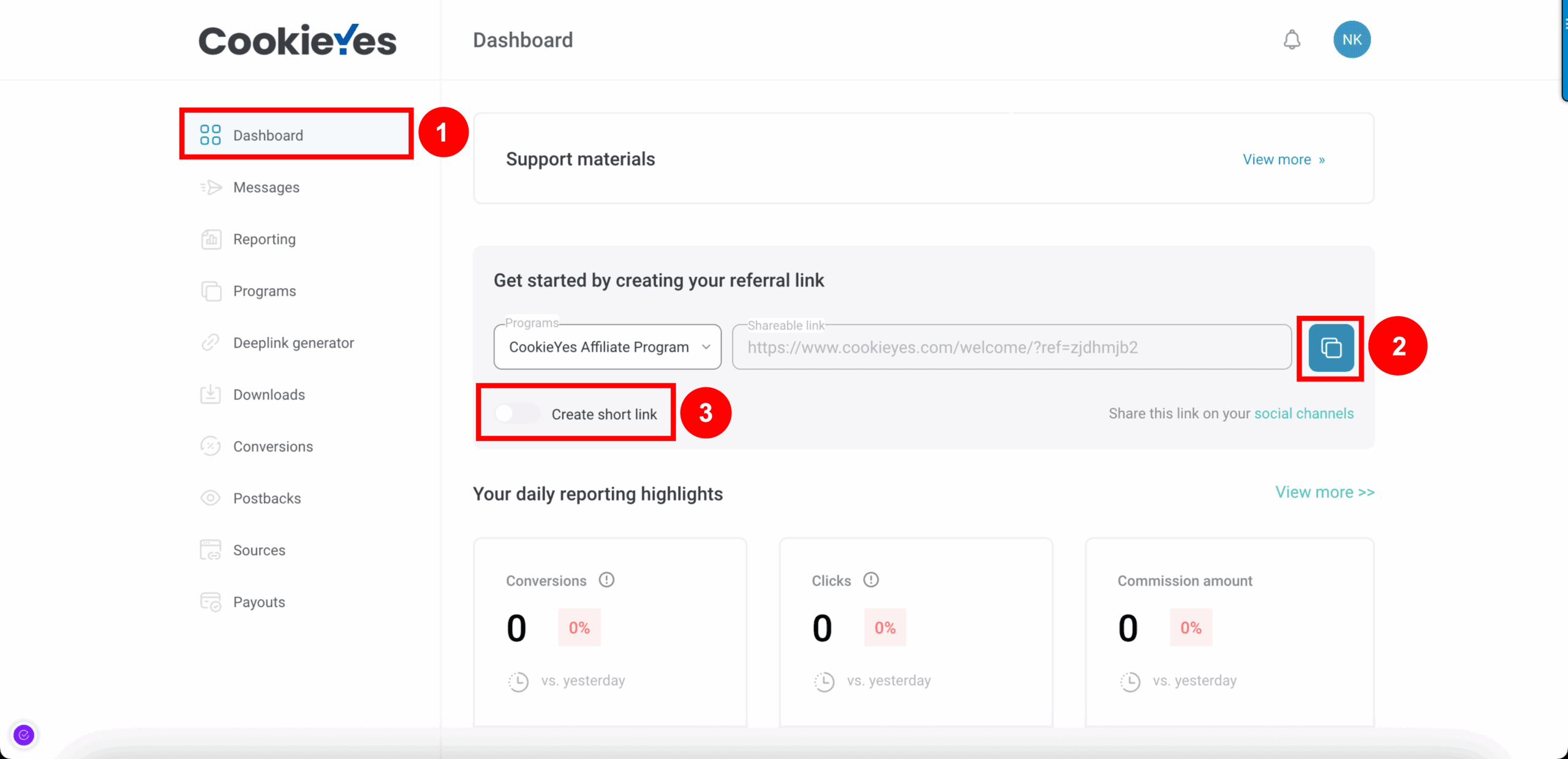1568x759 pixels.
Task: Click the Commission amount 0% badge
Action: 1191,627
